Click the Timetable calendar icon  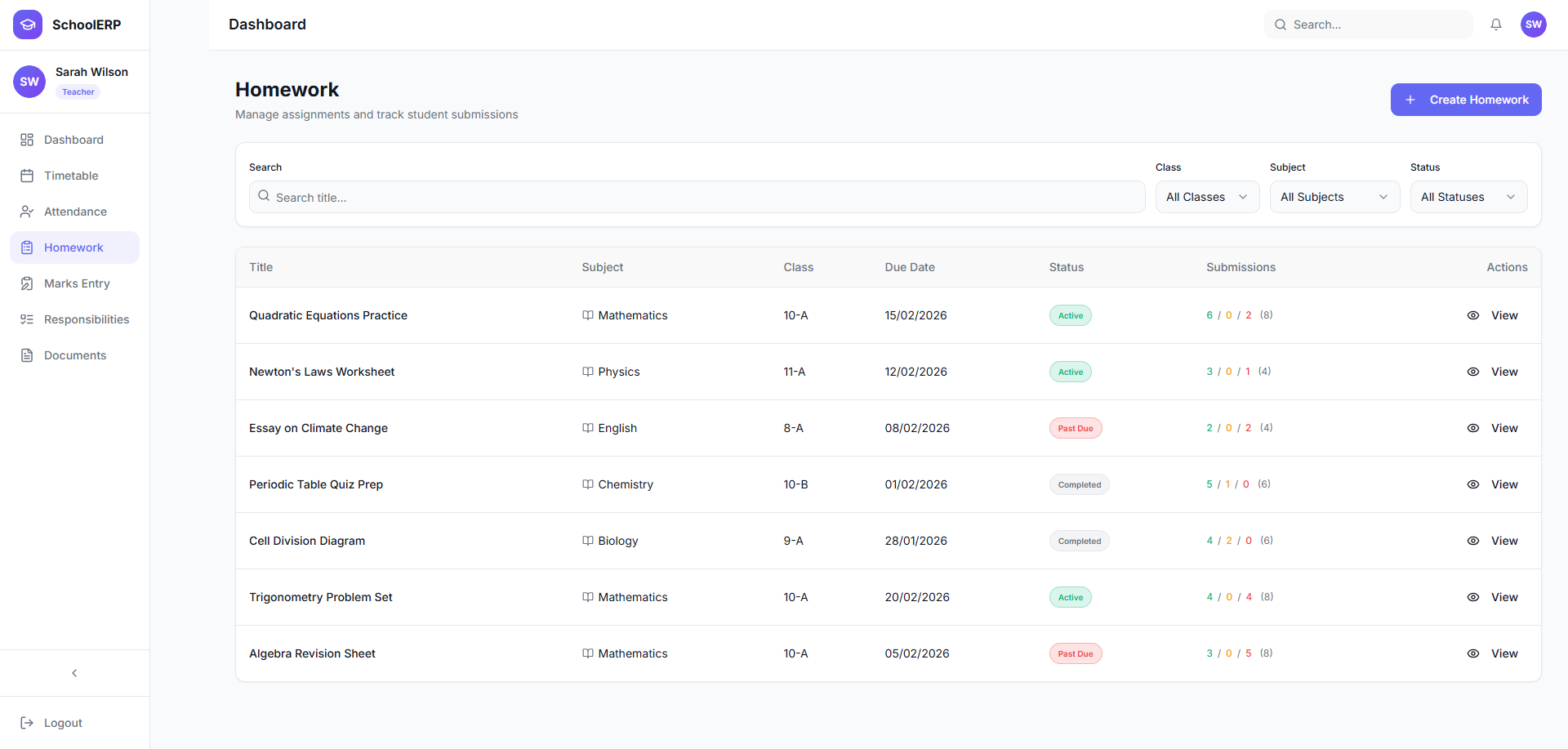27,176
